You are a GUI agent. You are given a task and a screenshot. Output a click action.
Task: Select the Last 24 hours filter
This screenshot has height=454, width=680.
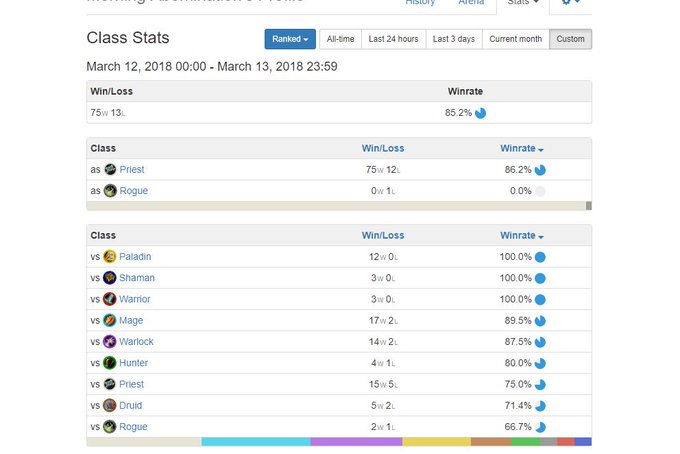[393, 39]
